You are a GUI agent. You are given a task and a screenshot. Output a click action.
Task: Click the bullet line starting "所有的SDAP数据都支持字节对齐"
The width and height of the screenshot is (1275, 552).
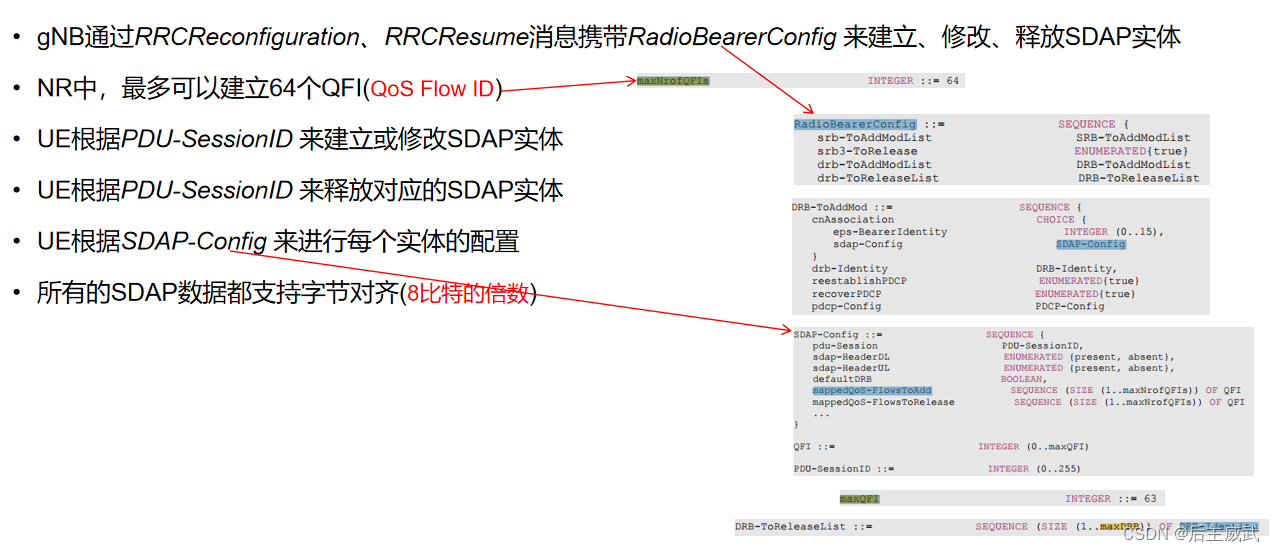click(x=287, y=293)
